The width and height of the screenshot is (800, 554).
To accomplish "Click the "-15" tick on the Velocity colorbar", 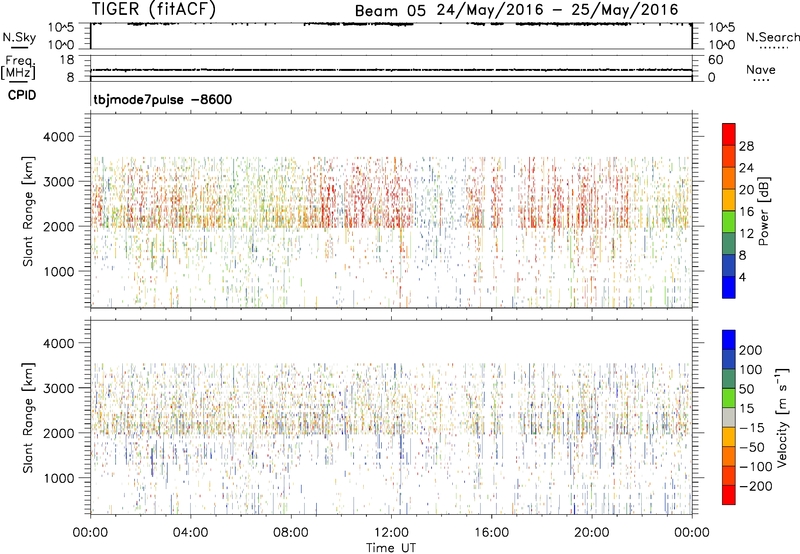I will click(752, 428).
